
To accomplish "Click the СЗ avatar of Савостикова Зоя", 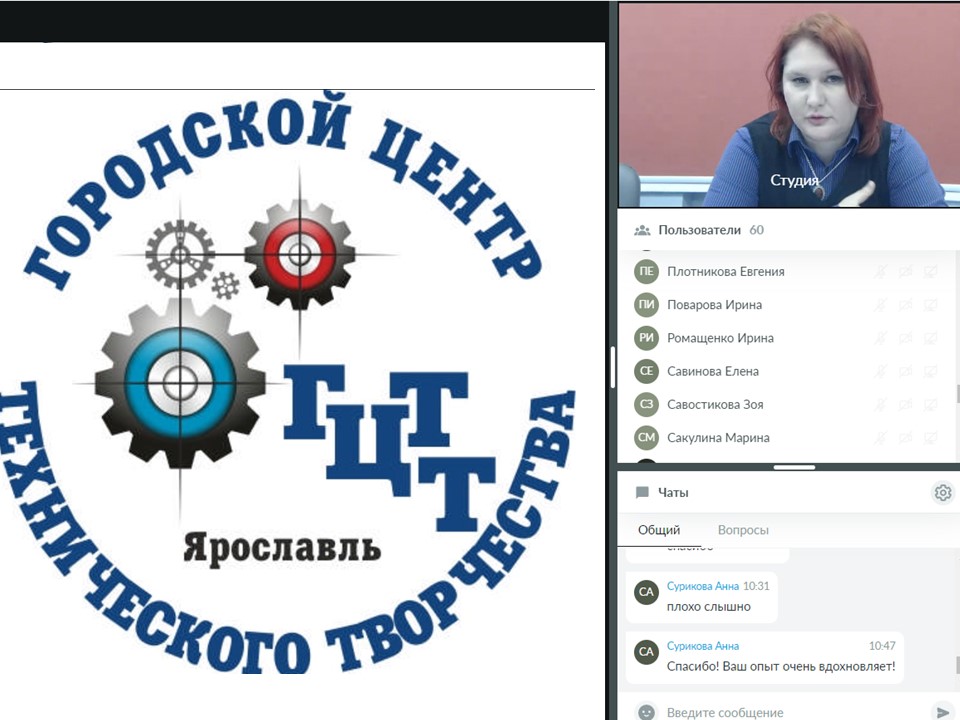I will click(x=647, y=404).
